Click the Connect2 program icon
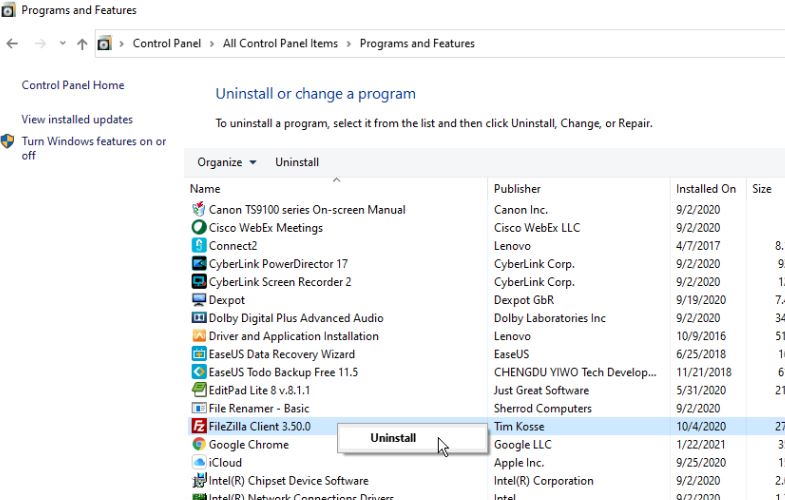785x500 pixels. point(199,245)
